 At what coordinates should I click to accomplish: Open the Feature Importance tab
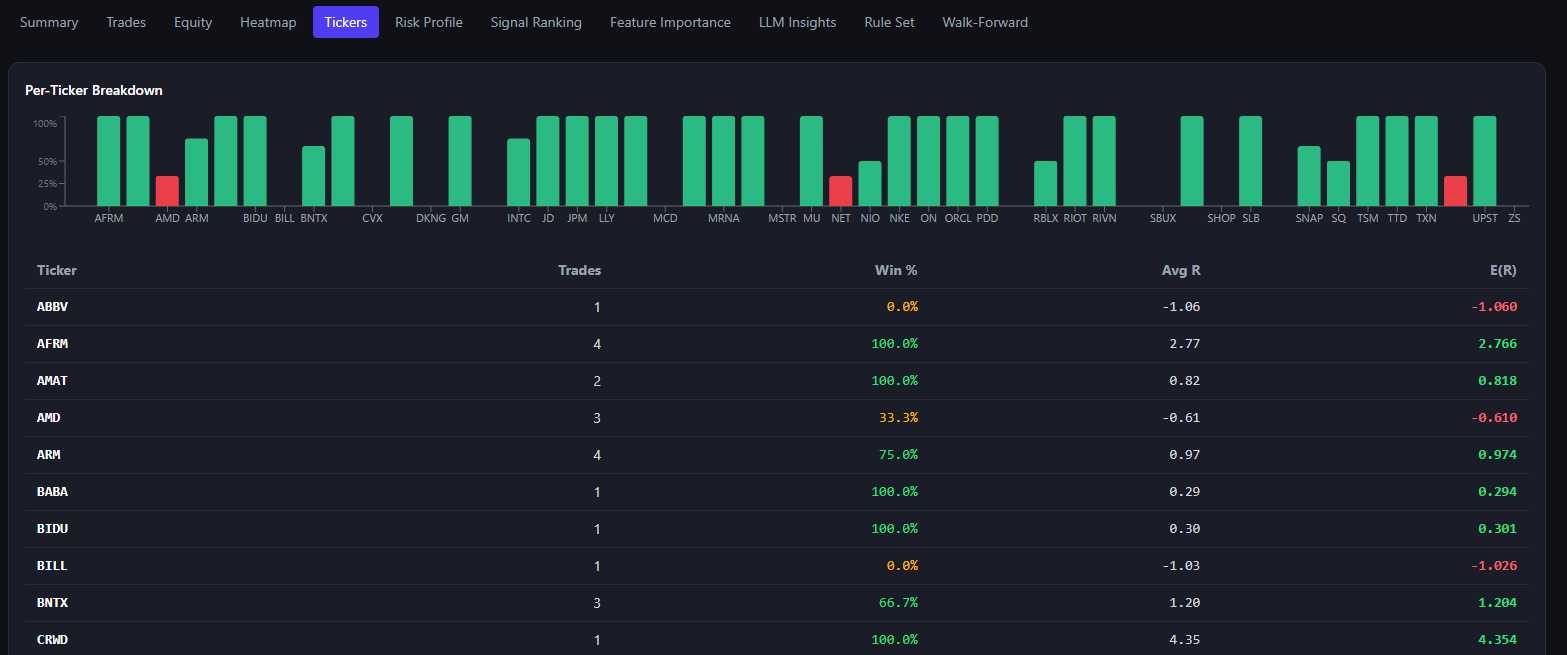670,22
